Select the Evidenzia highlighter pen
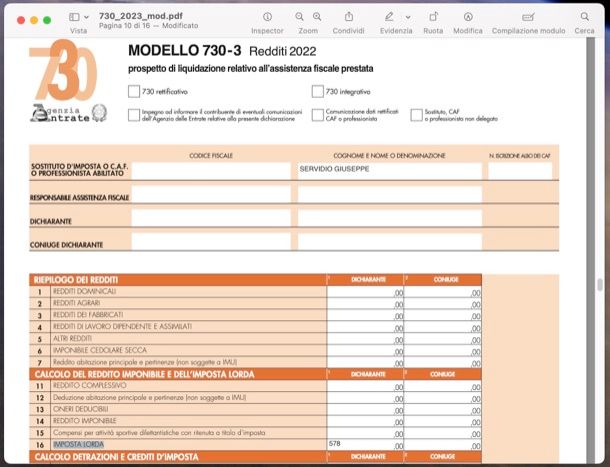 389,17
